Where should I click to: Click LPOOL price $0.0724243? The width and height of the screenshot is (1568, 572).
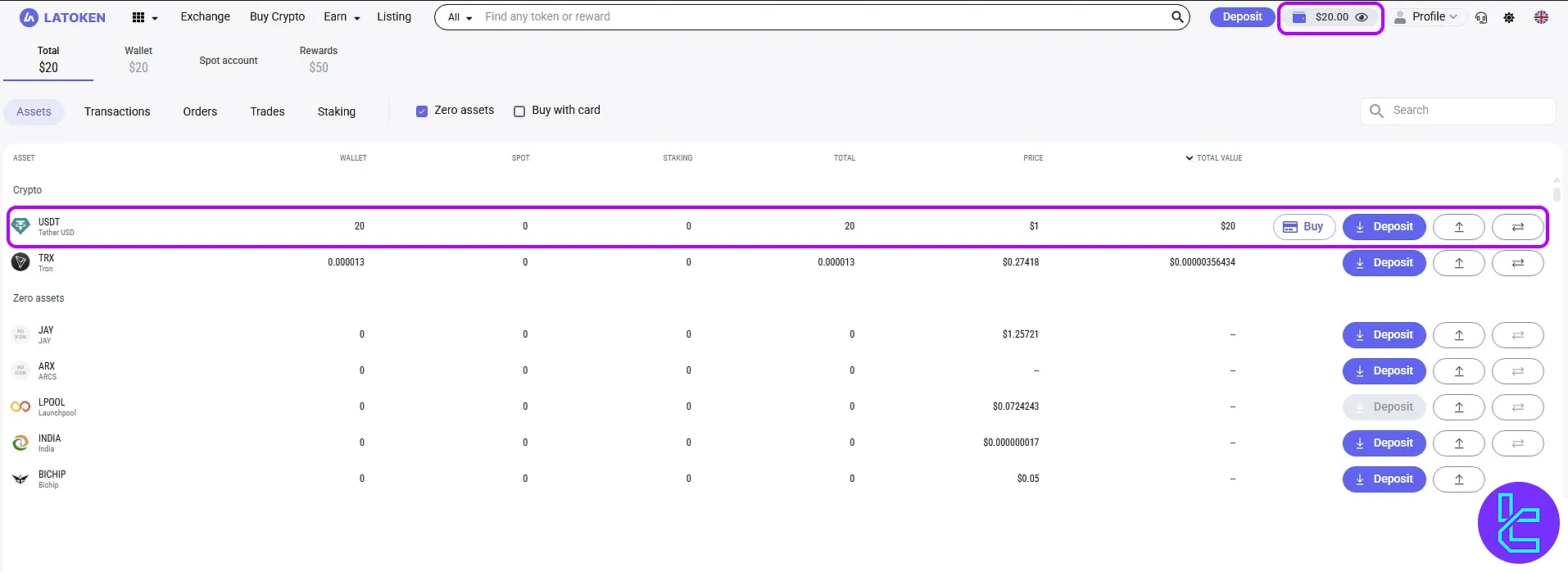(x=1016, y=406)
